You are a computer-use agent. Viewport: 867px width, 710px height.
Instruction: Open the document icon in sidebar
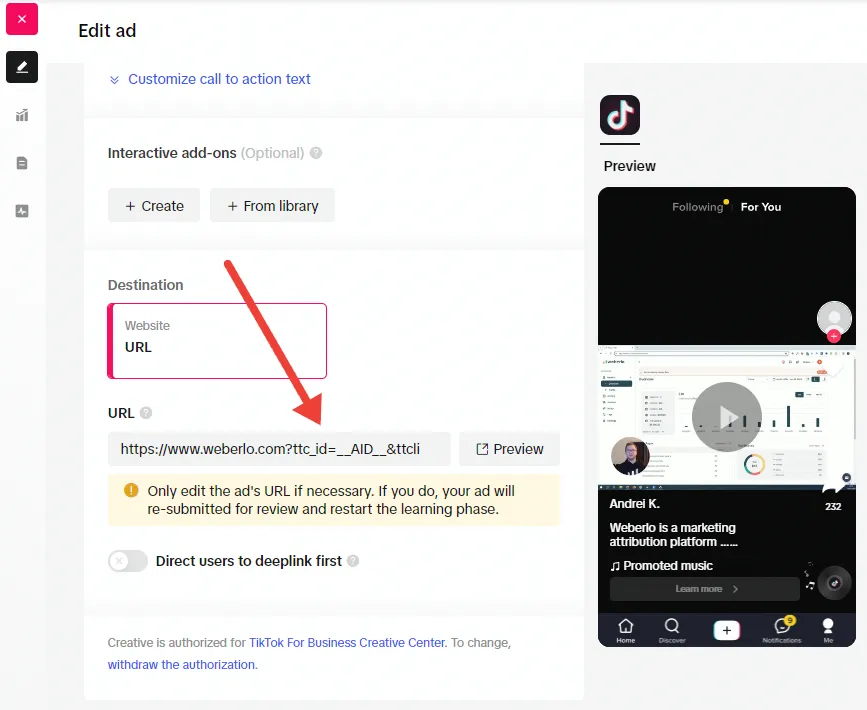coord(22,163)
